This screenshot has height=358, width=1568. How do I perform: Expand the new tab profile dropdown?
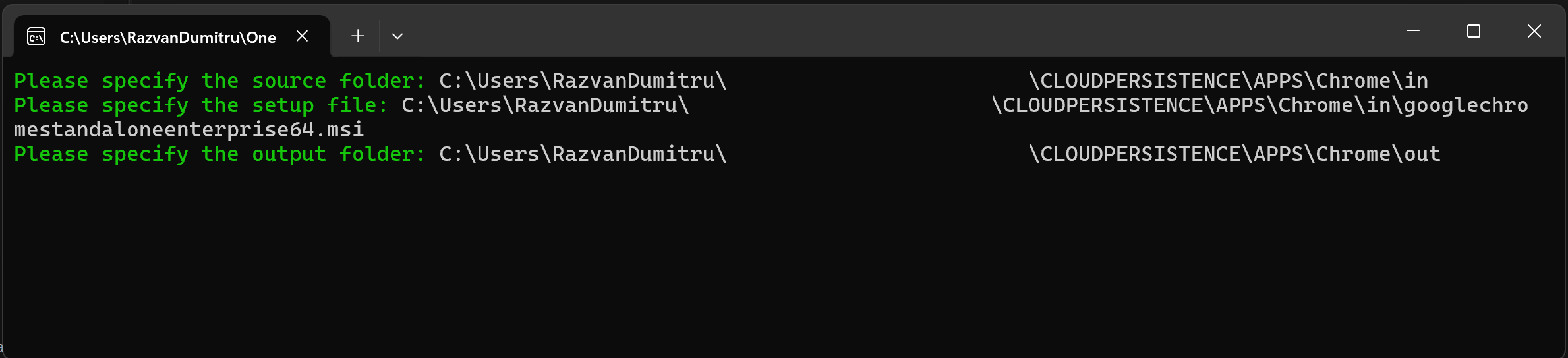[397, 36]
